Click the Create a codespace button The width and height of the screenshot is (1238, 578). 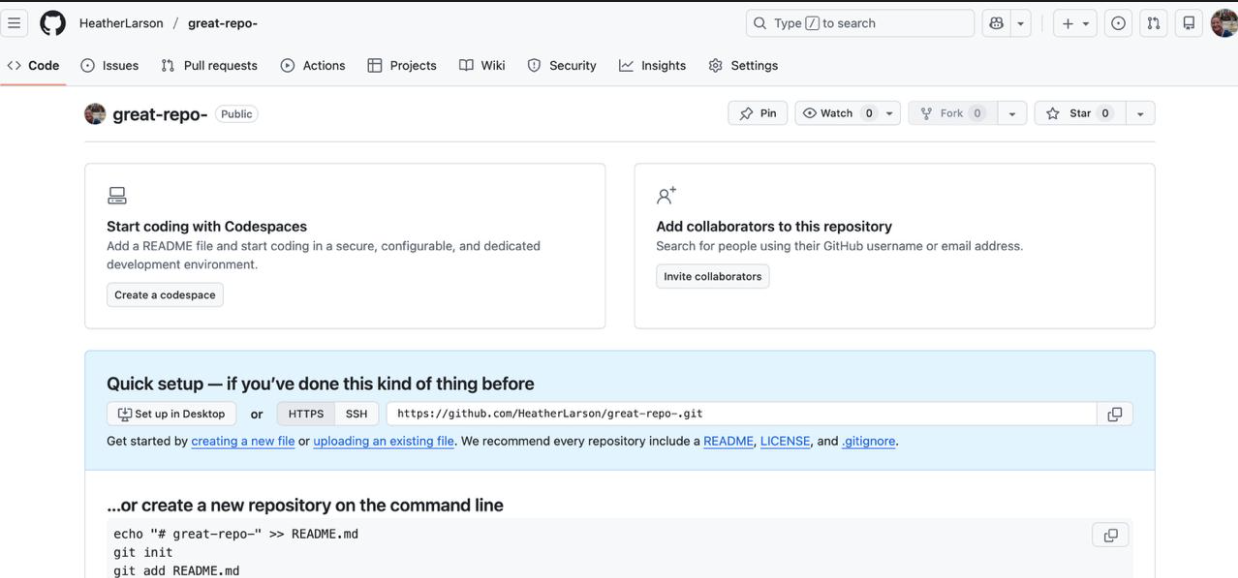(165, 294)
